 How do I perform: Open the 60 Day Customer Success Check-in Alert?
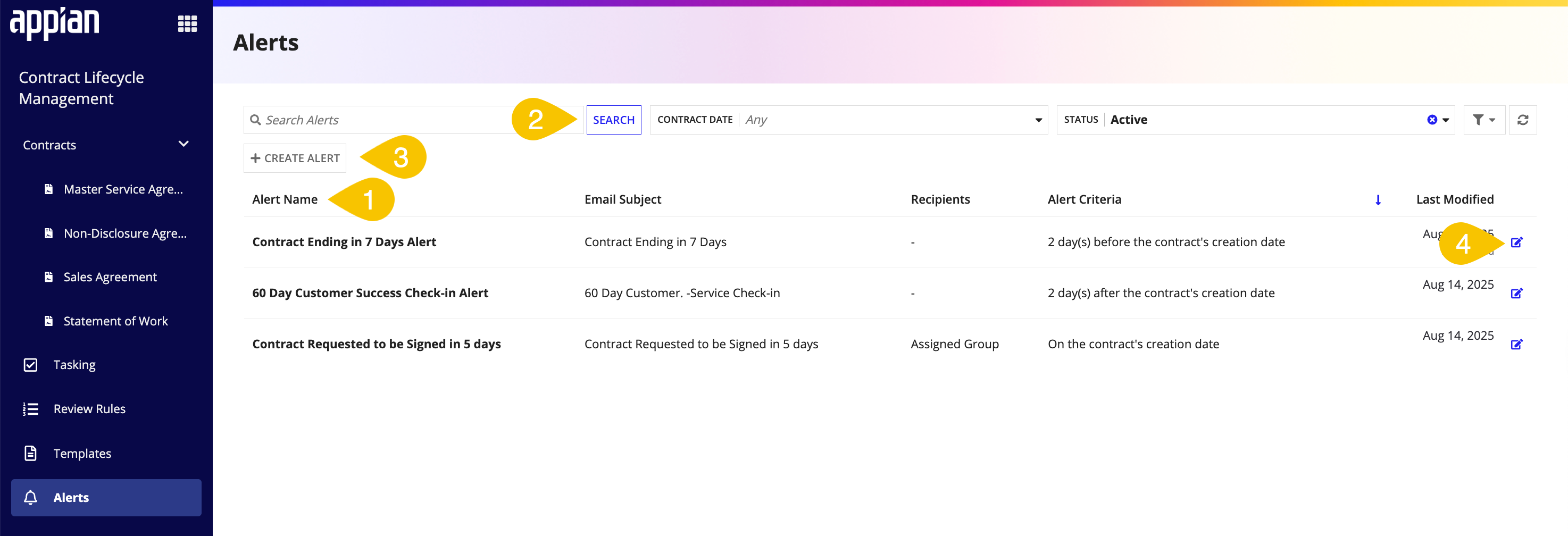pyautogui.click(x=370, y=293)
